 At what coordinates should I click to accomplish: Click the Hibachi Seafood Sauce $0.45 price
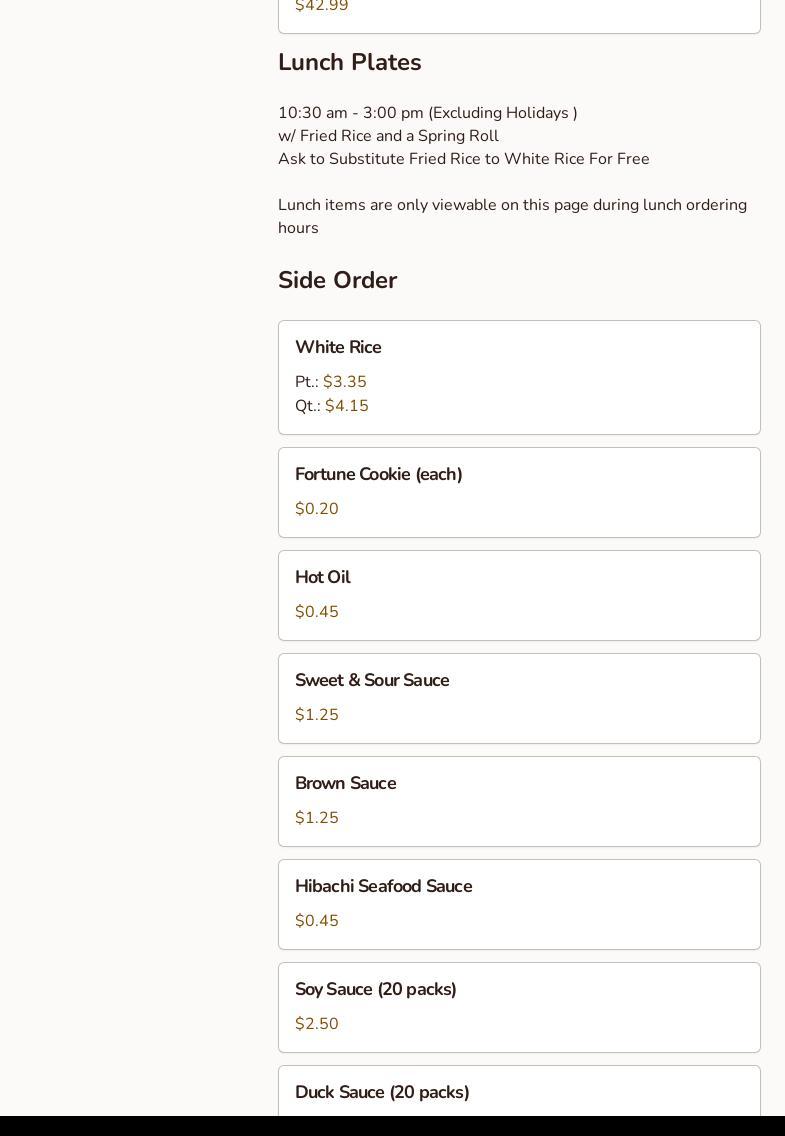[316, 920]
